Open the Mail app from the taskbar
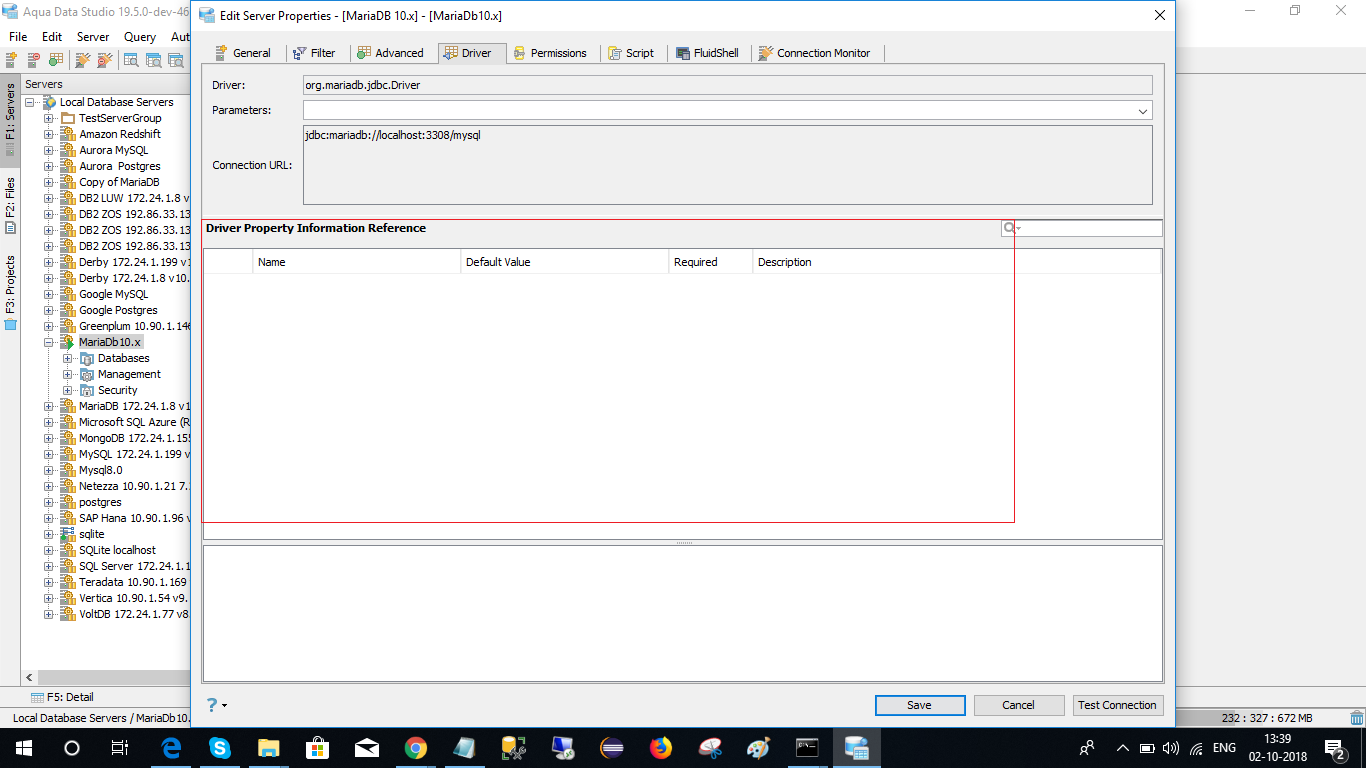Image resolution: width=1366 pixels, height=768 pixels. (x=367, y=748)
